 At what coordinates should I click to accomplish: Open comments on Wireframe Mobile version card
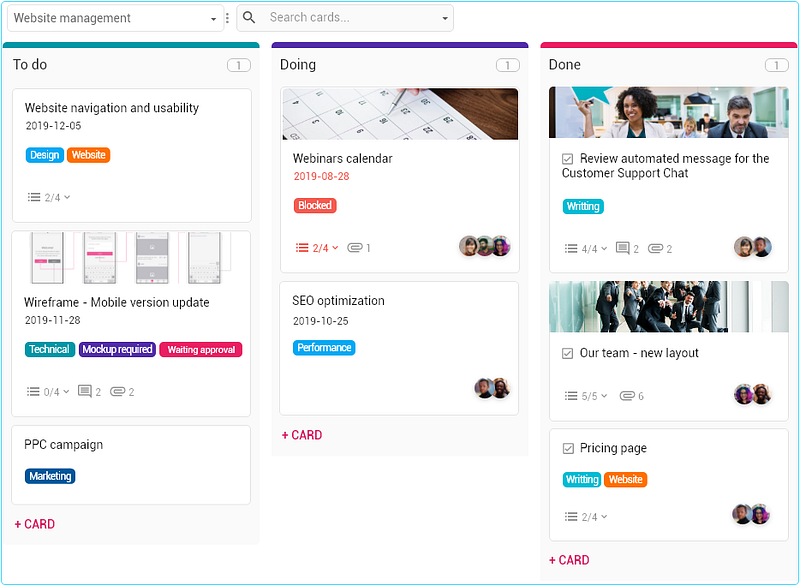[89, 392]
